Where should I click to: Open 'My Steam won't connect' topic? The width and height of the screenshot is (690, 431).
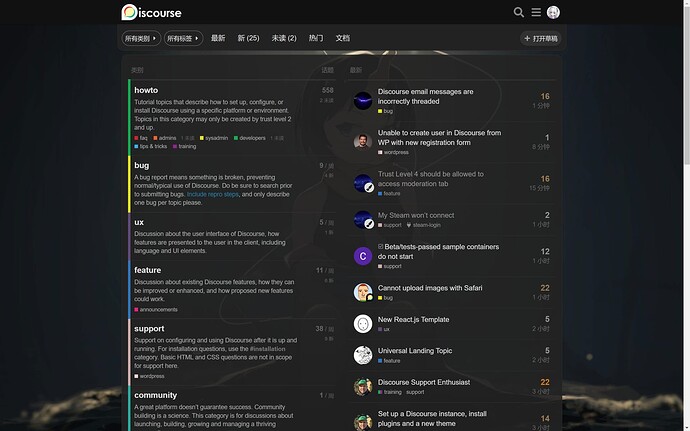[416, 215]
